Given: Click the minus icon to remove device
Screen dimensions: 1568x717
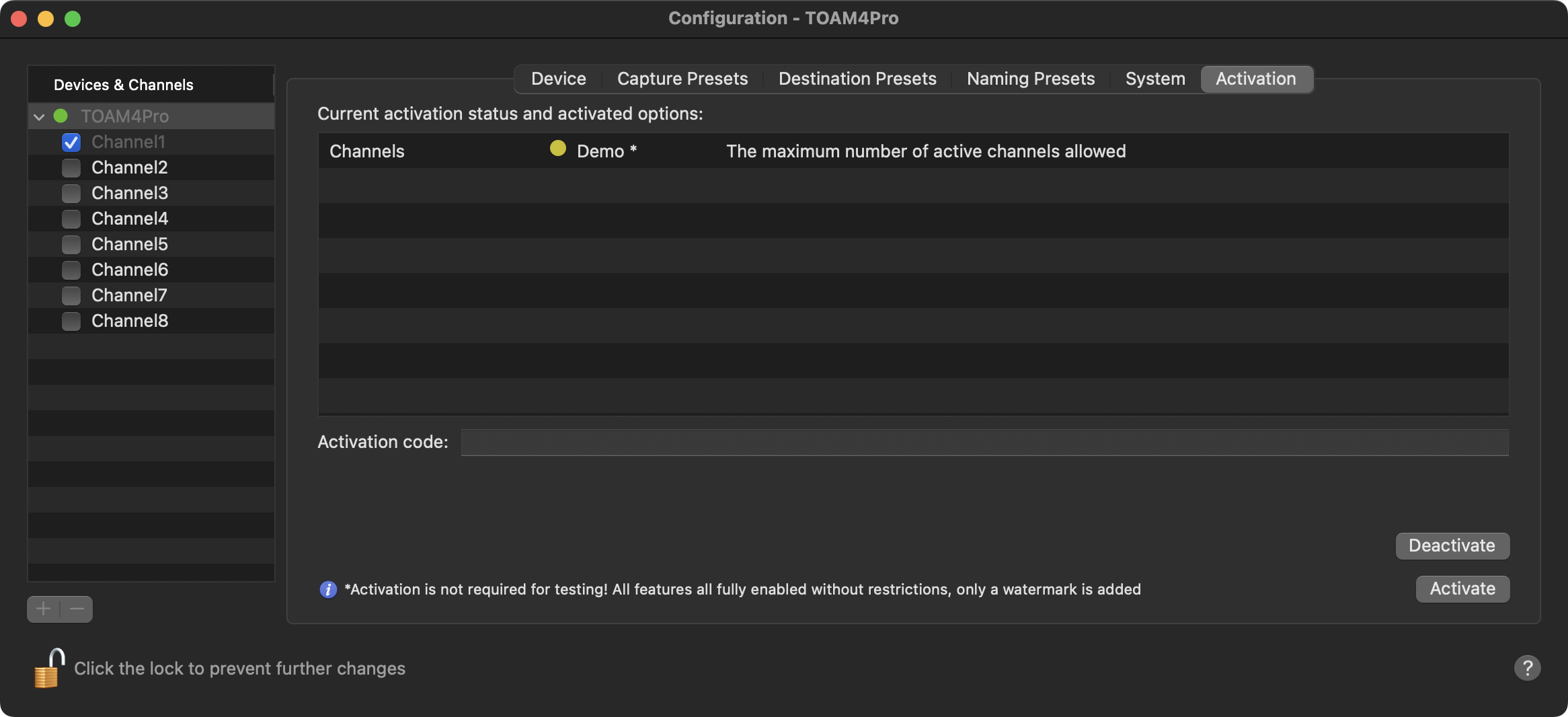Looking at the screenshot, I should [x=77, y=609].
